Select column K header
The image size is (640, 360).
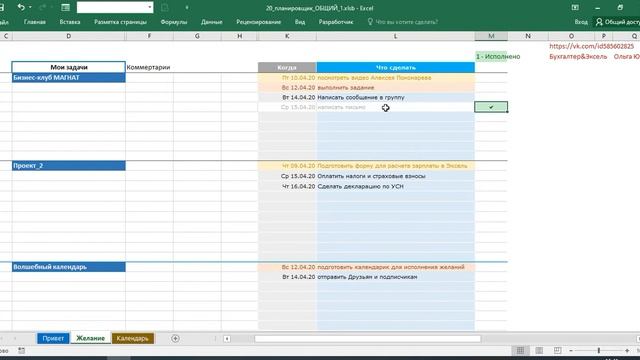[x=287, y=36]
